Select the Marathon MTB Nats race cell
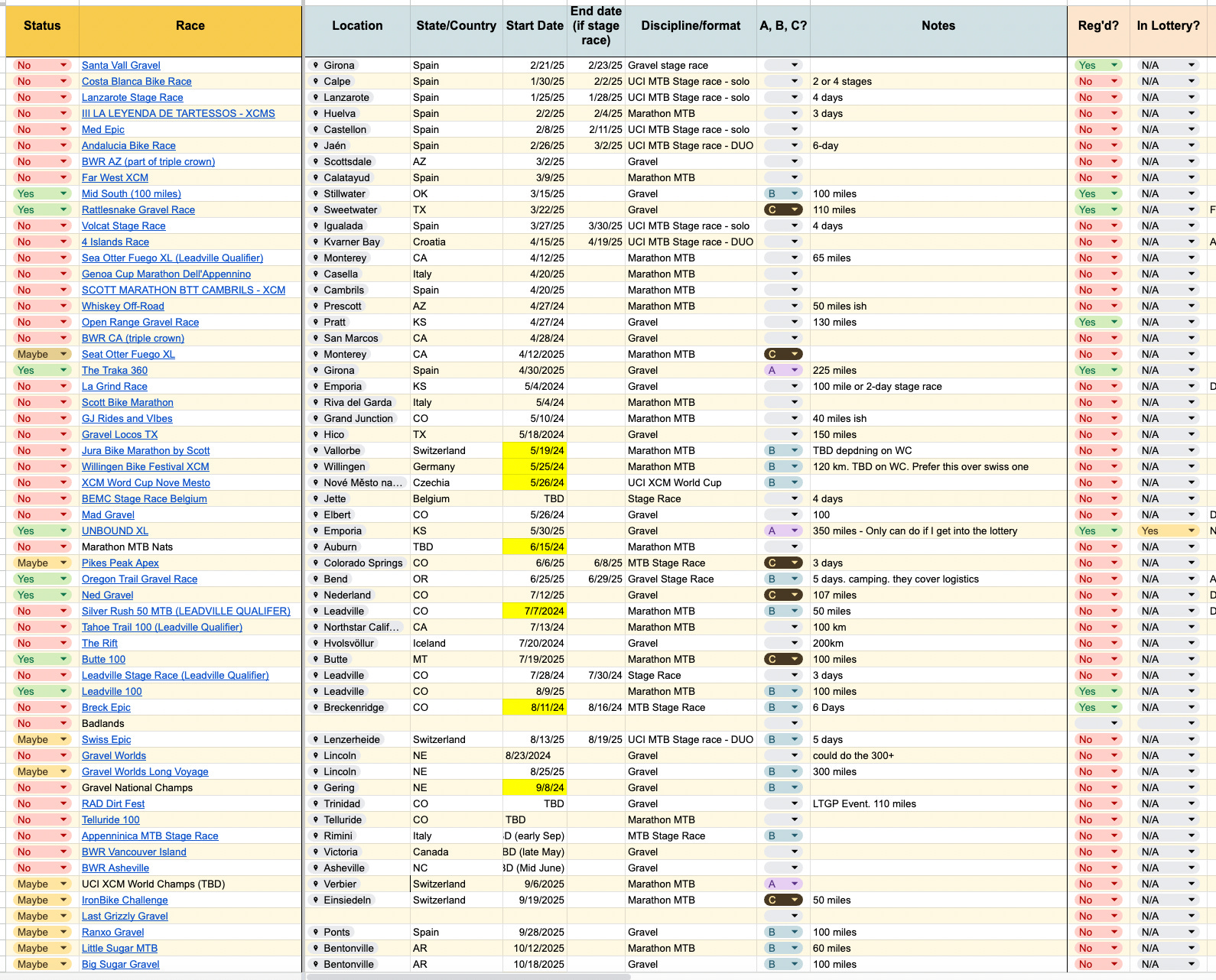Screen dimensions: 1216x980 190,547
